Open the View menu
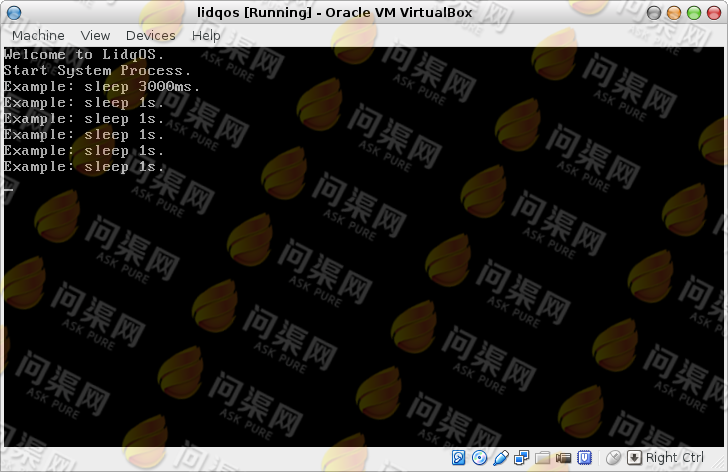Viewport: 728px width, 472px height. (95, 35)
